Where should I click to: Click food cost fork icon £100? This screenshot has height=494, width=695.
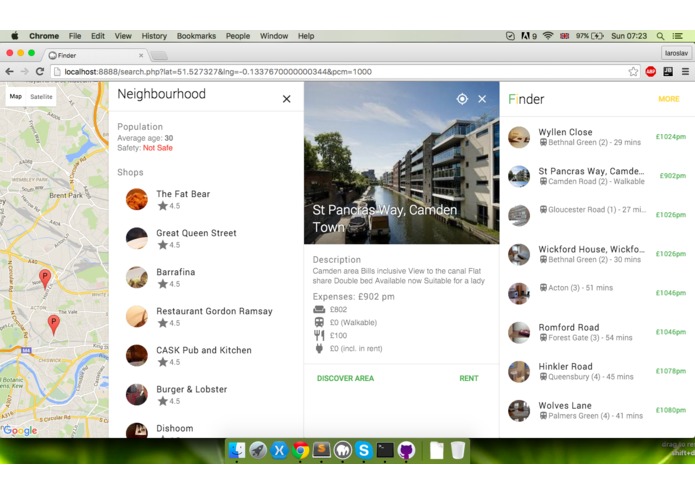pyautogui.click(x=319, y=335)
